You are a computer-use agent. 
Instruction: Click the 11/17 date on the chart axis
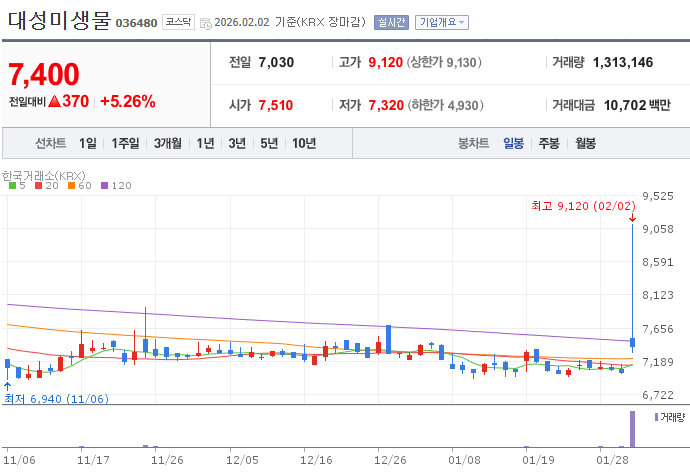(93, 460)
